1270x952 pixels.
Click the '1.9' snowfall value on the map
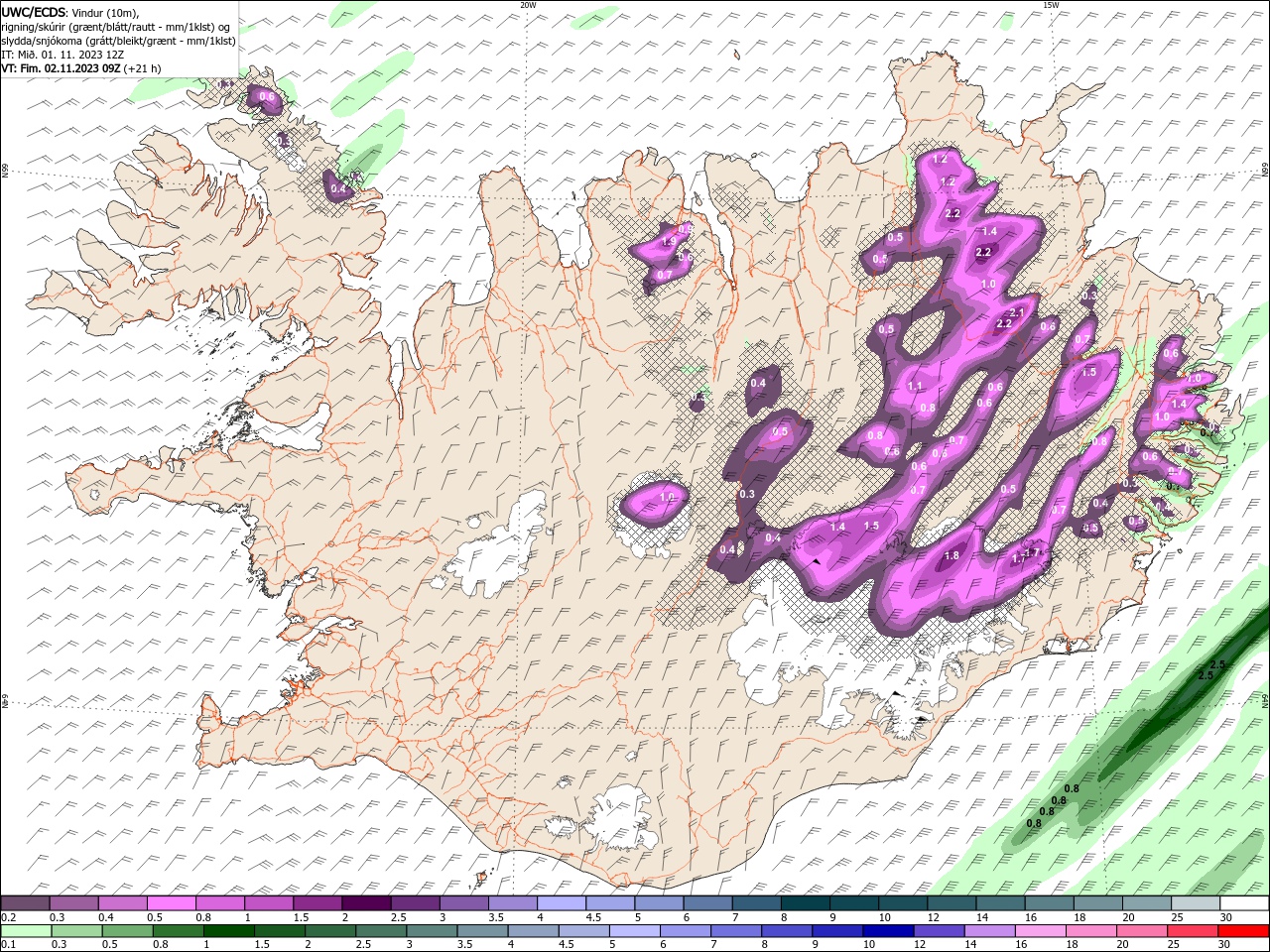[x=669, y=241]
